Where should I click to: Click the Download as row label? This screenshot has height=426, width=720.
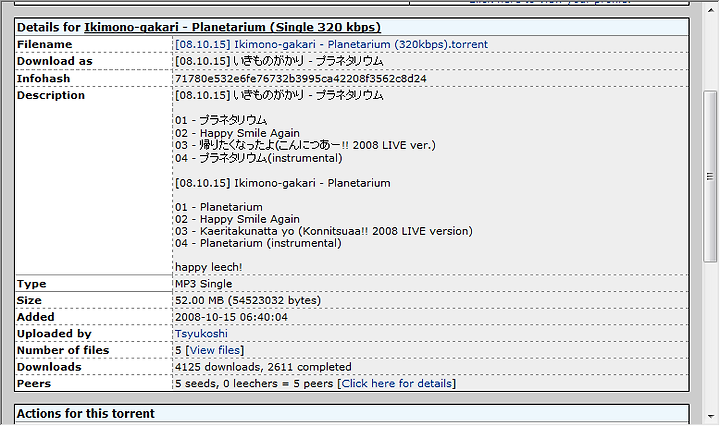[55, 61]
